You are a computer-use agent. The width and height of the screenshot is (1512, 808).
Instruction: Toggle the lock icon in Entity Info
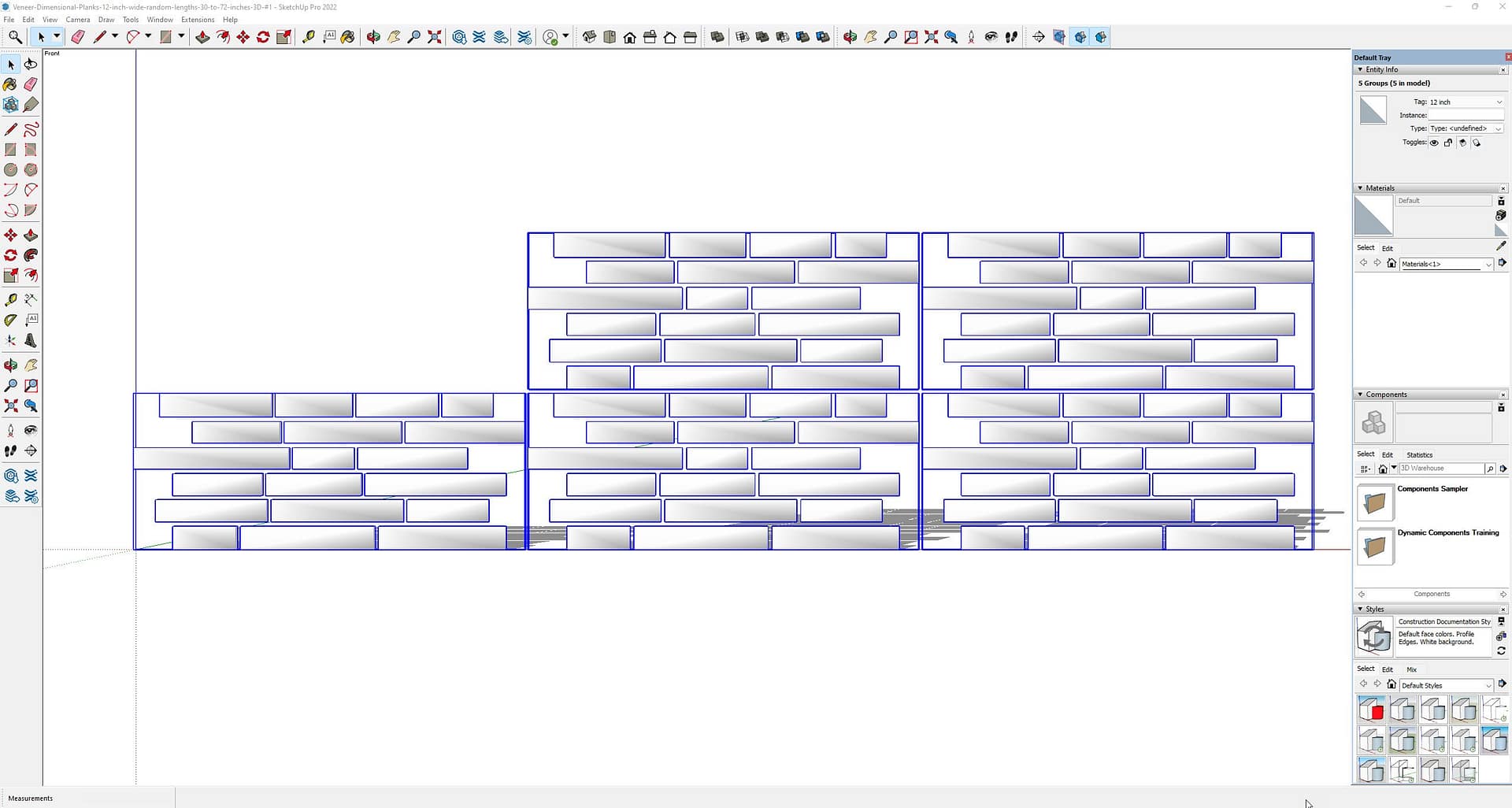pos(1448,143)
